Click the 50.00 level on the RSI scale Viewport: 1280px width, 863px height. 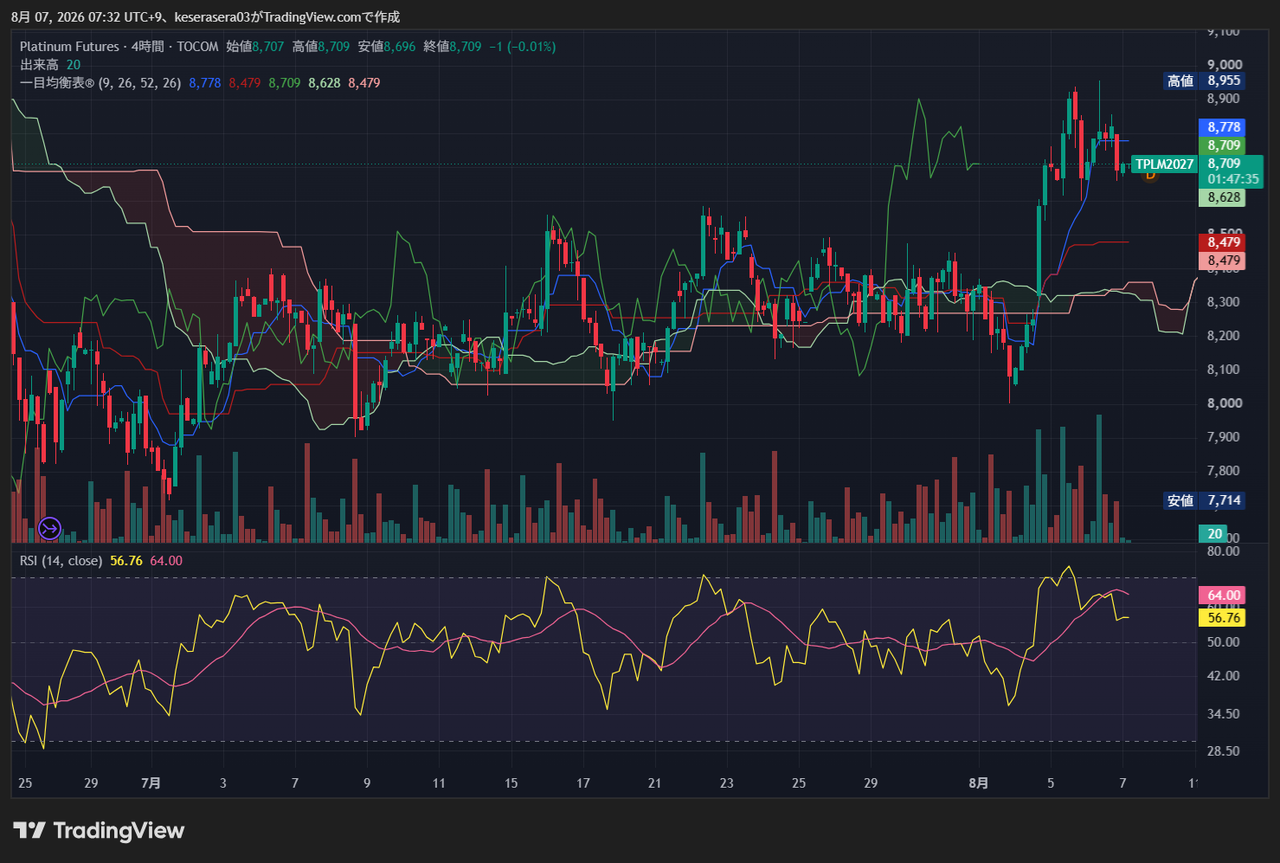1224,642
